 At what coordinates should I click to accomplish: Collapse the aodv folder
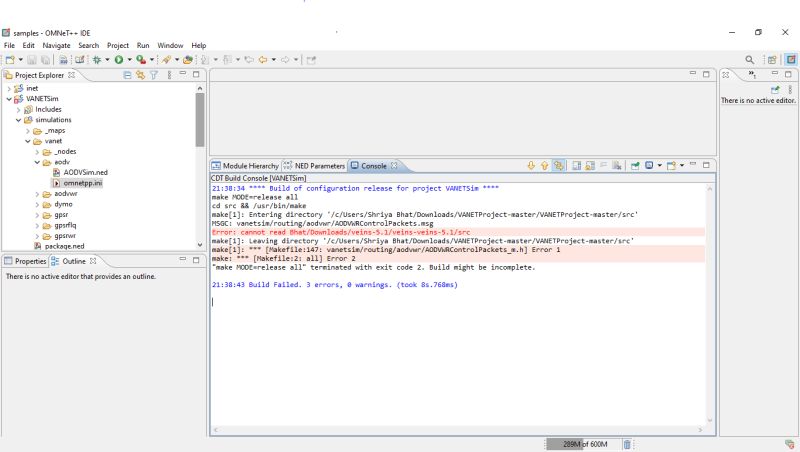click(37, 162)
